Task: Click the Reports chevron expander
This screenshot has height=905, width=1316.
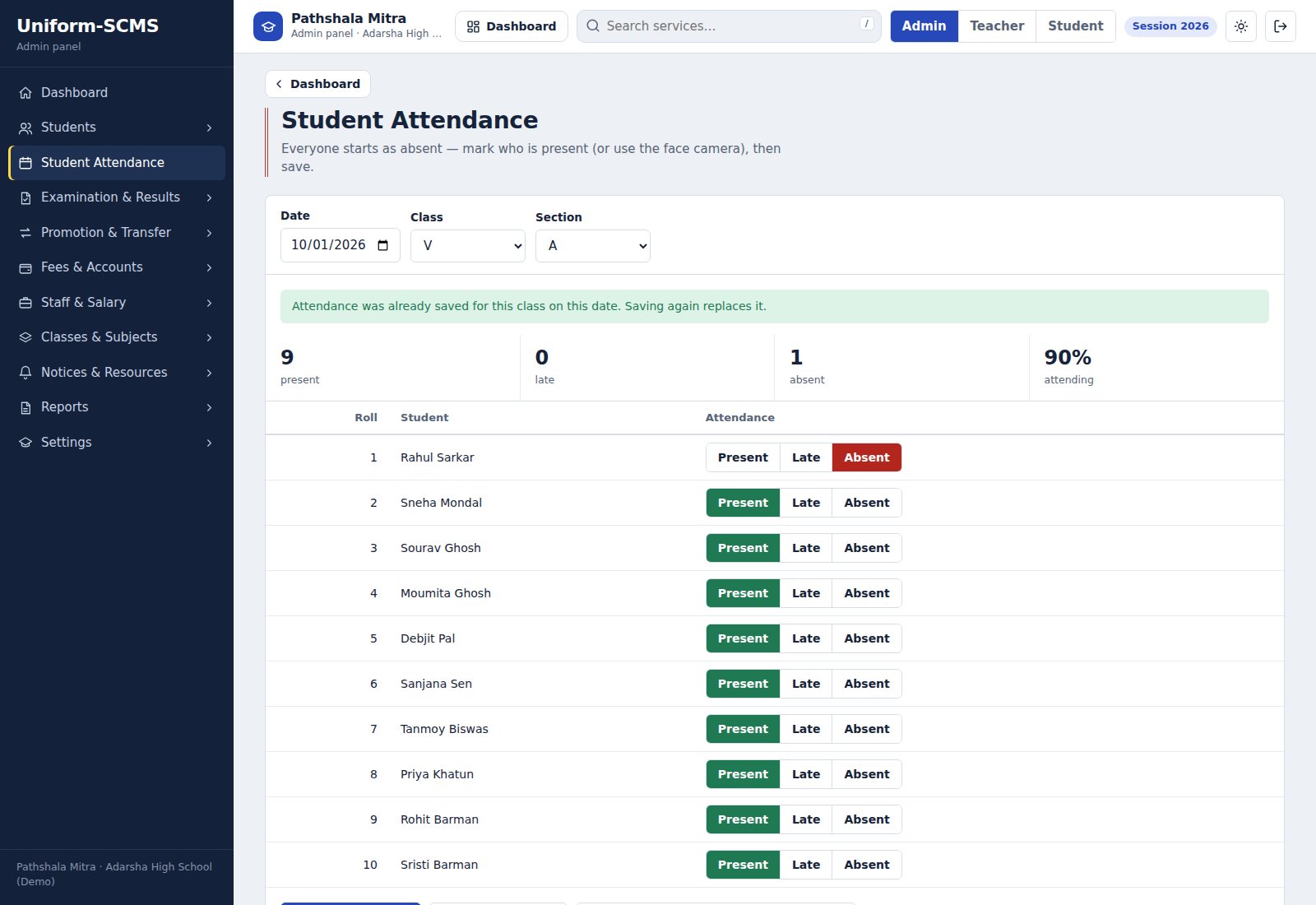Action: (x=209, y=407)
